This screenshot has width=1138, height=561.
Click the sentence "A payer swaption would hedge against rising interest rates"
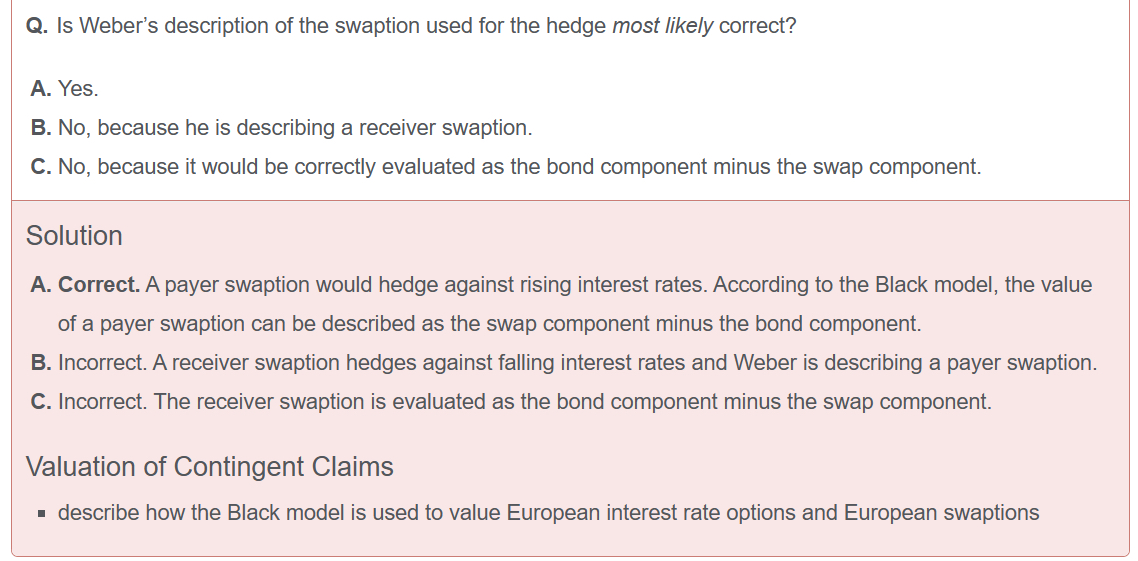coord(427,285)
